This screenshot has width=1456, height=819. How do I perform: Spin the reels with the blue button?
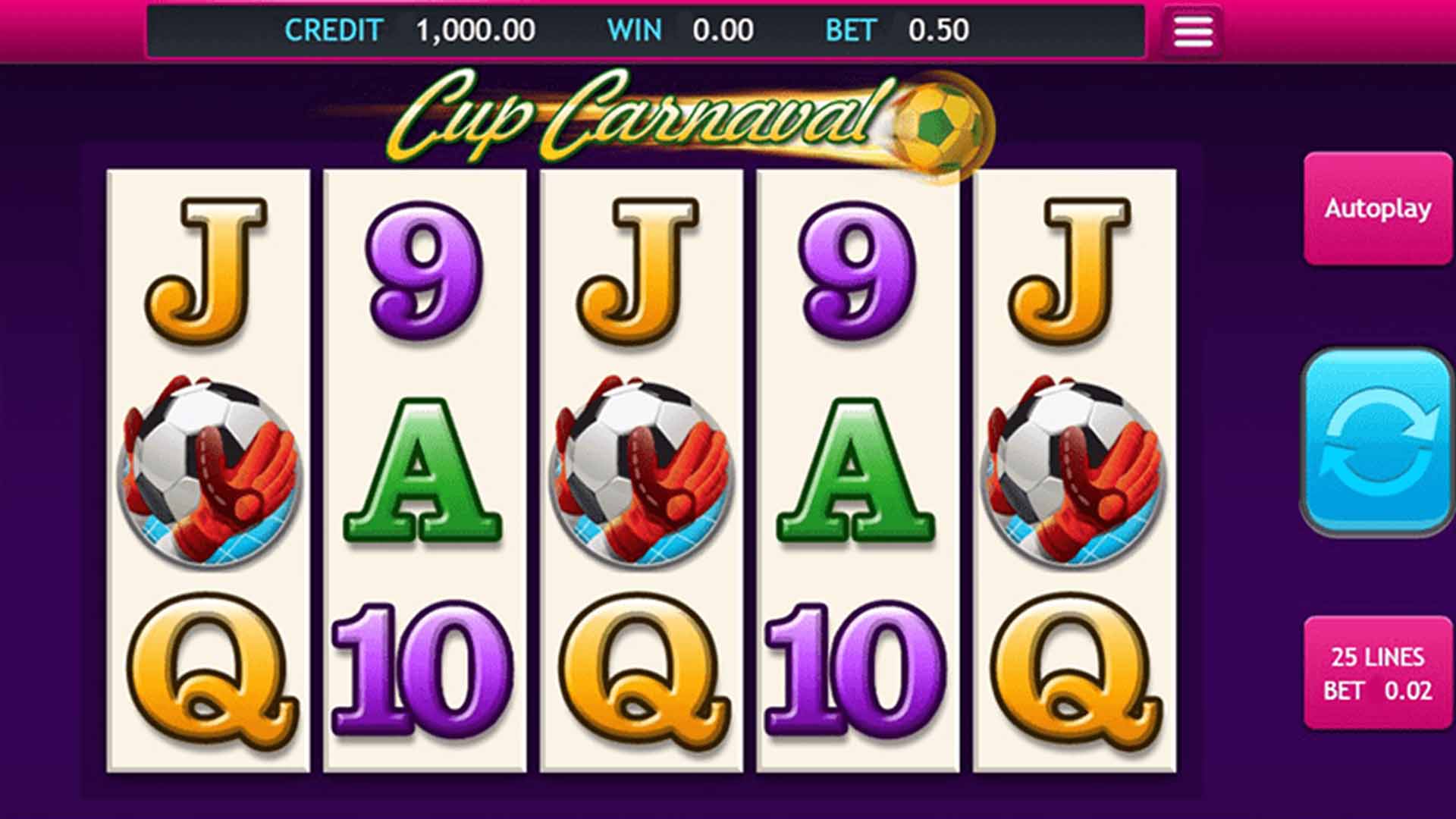tap(1377, 442)
